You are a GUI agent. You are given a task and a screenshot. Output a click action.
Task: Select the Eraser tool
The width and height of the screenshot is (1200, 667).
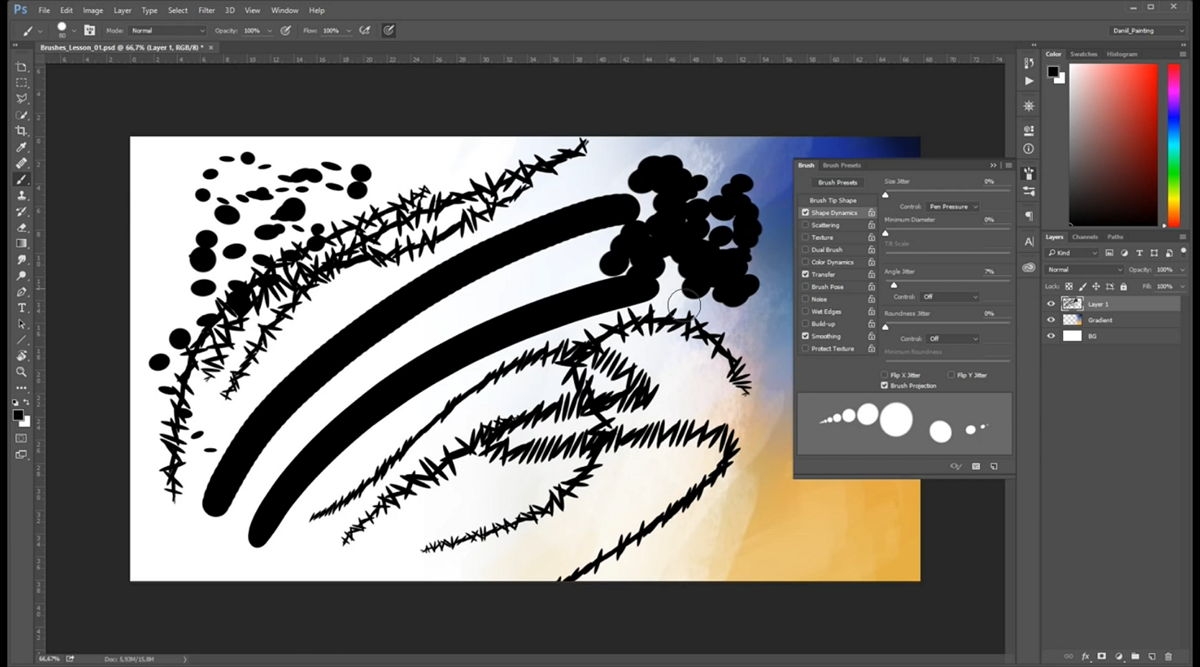pyautogui.click(x=21, y=227)
